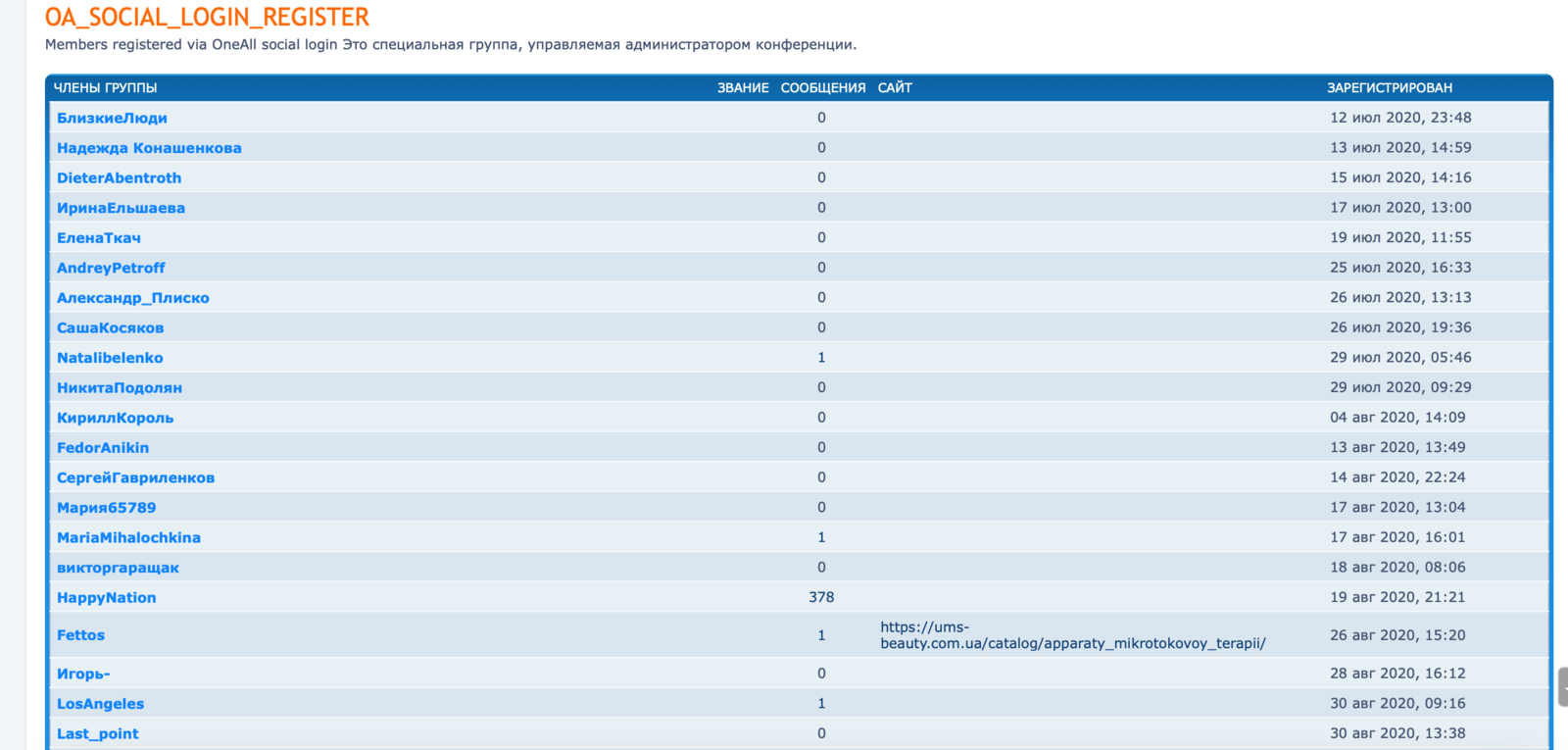Screen dimensions: 1568x750
Task: Open СергейГавриленков member profile
Action: click(x=135, y=478)
